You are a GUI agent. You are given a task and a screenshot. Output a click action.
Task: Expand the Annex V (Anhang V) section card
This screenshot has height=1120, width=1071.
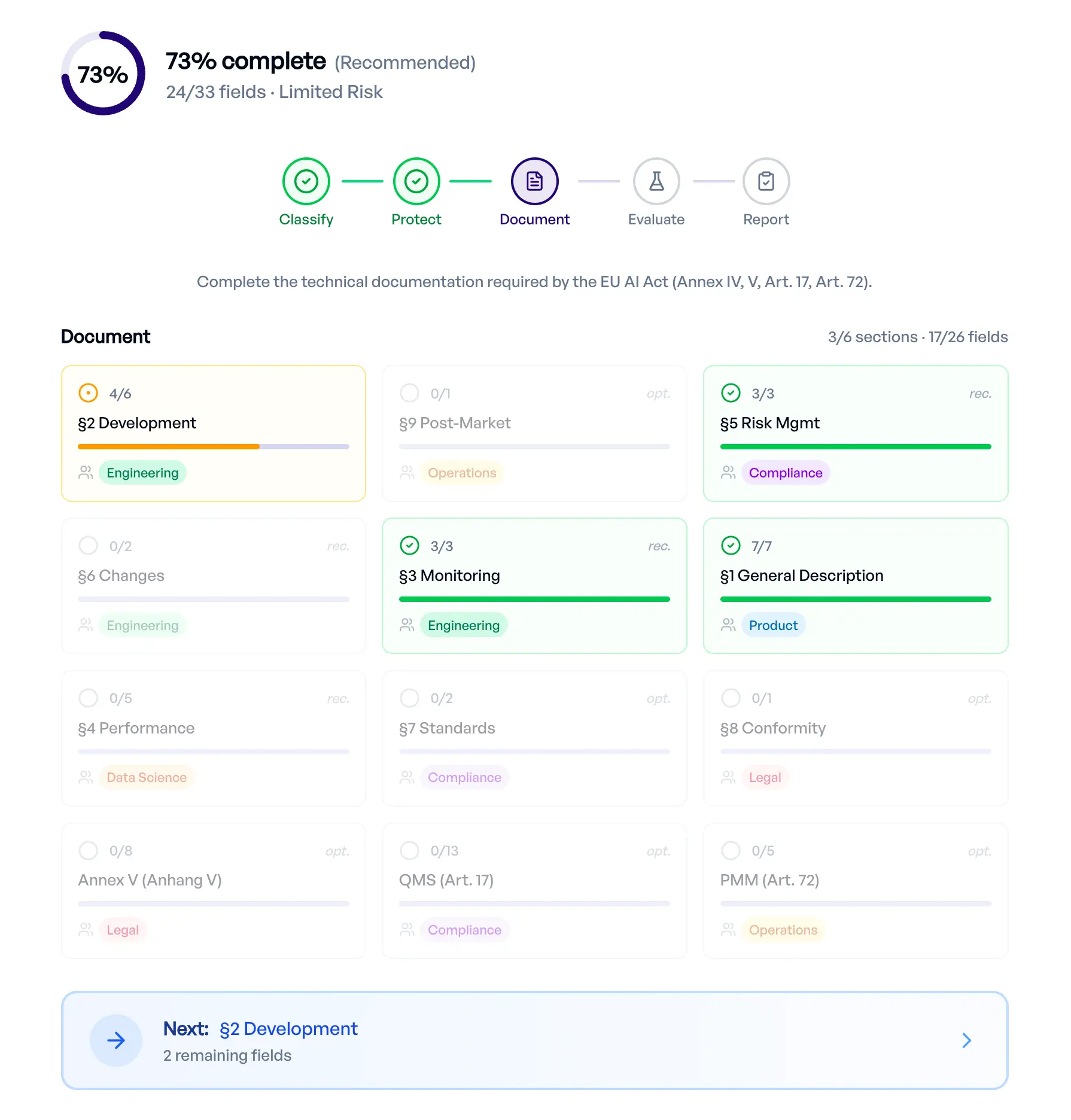pyautogui.click(x=213, y=891)
